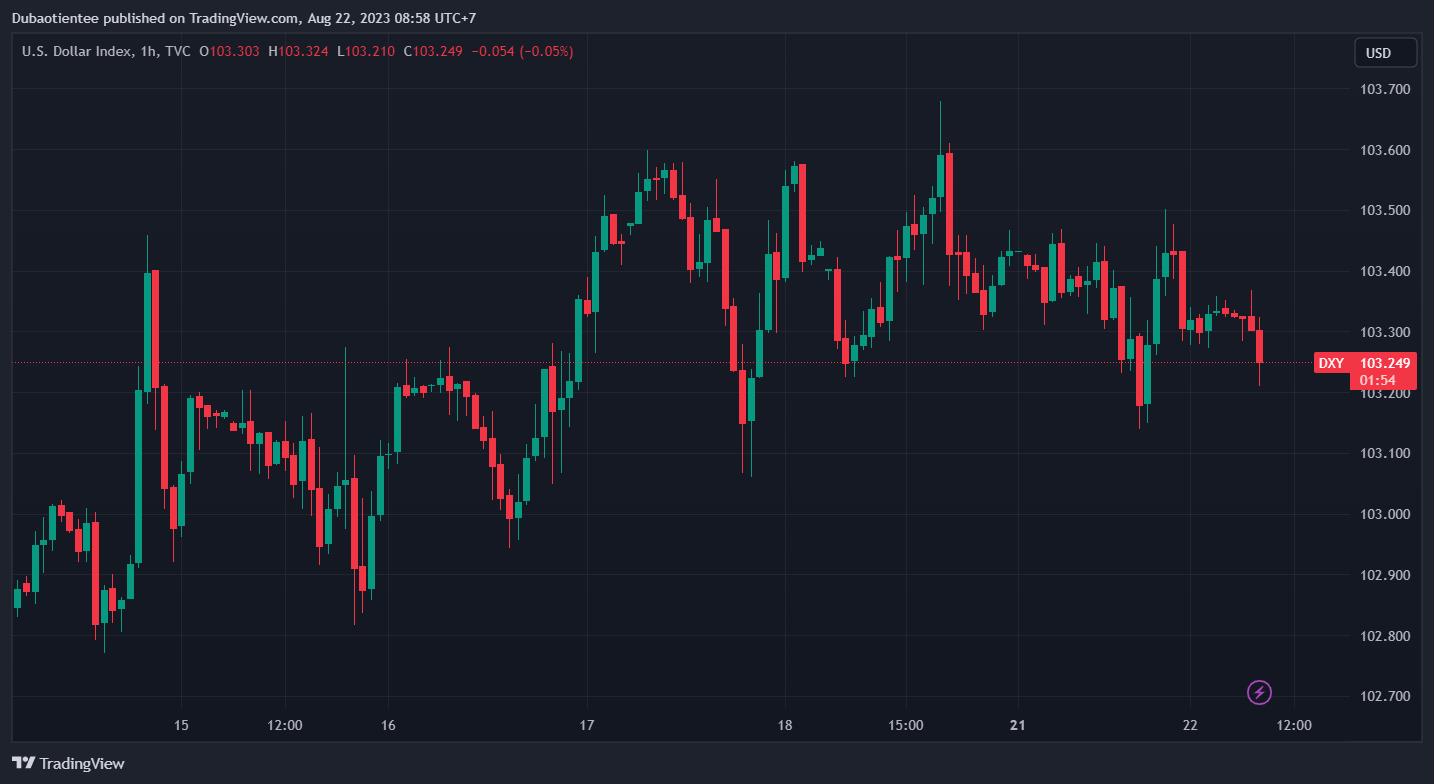Click the 15:00 time axis label
Viewport: 1434px width, 784px height.
pyautogui.click(x=904, y=724)
